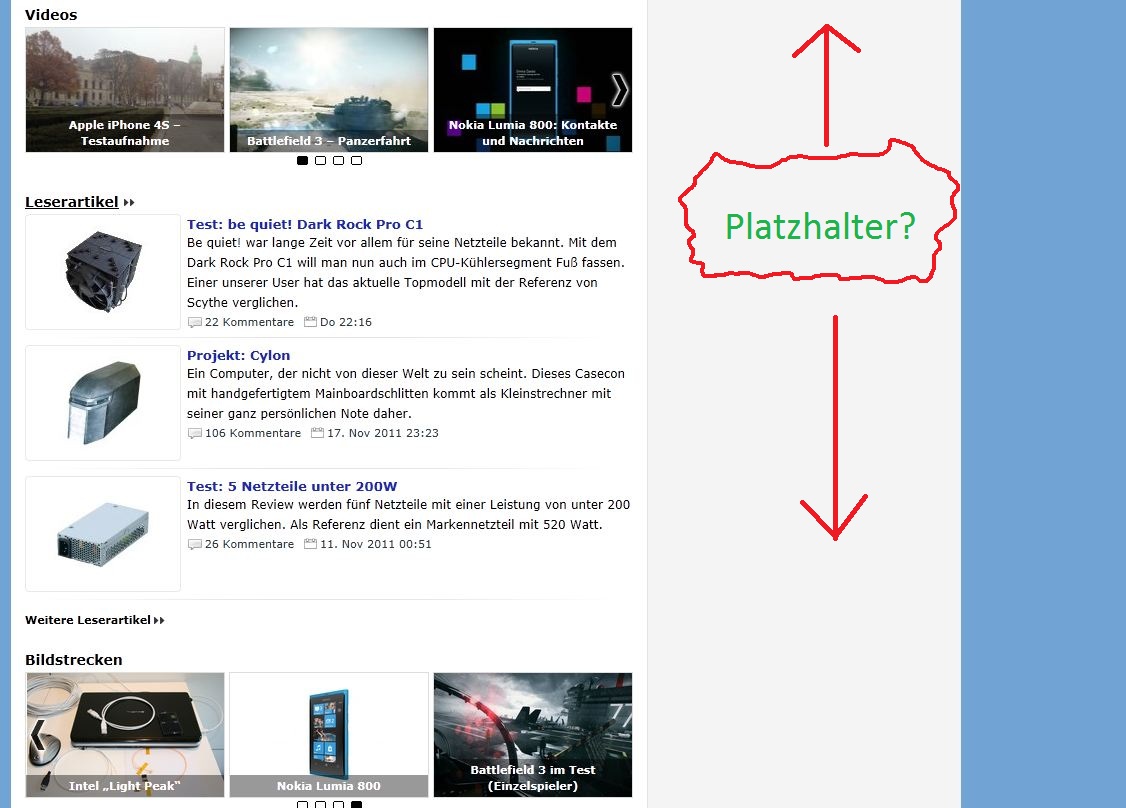Viewport: 1126px width, 808px height.
Task: Open Nokia Lumia 800 Kontakte und Nachrichten video
Action: pos(533,90)
